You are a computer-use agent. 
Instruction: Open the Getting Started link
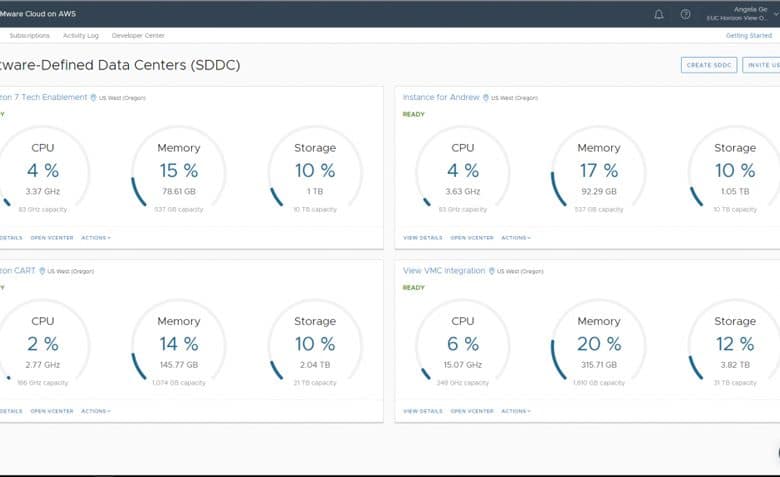(x=749, y=36)
